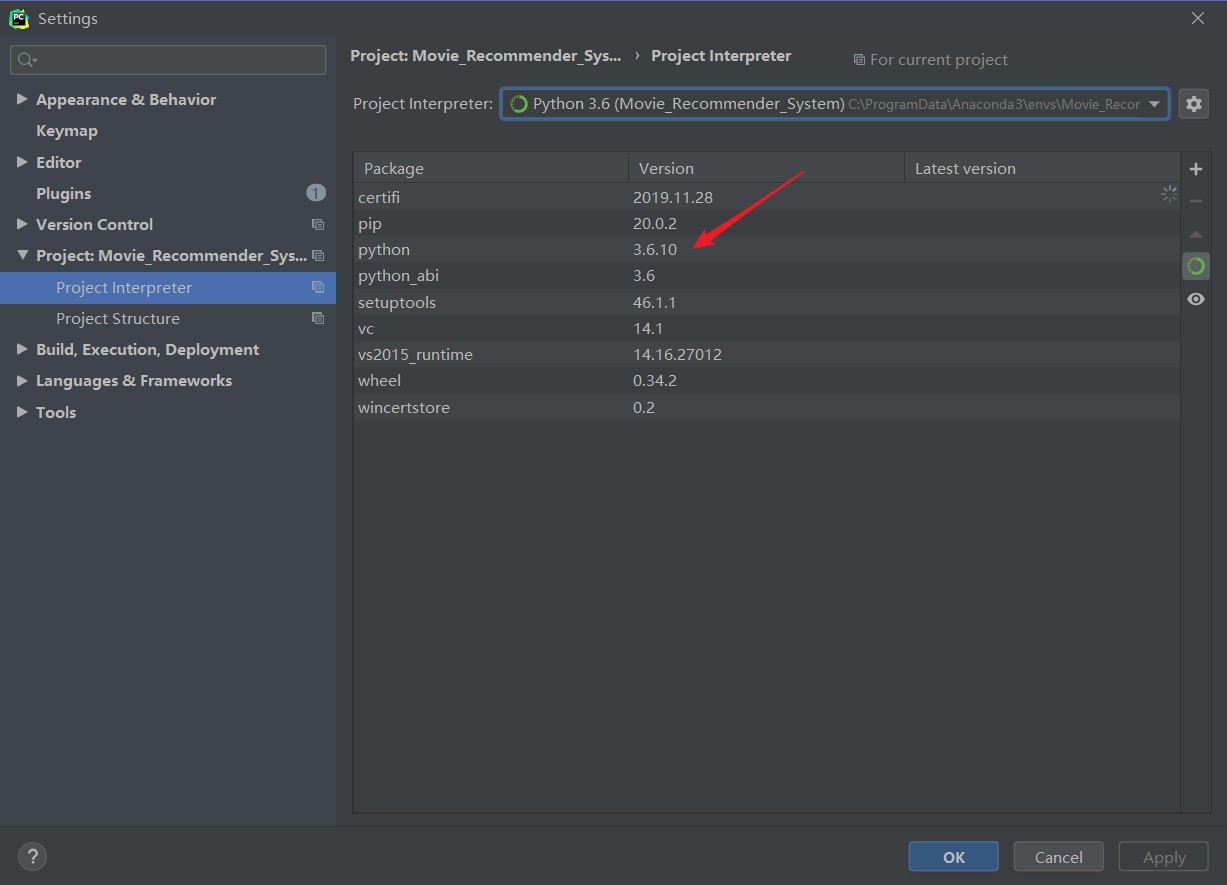The height and width of the screenshot is (885, 1227).
Task: Click the search magnifier icon in settings
Action: (27, 60)
